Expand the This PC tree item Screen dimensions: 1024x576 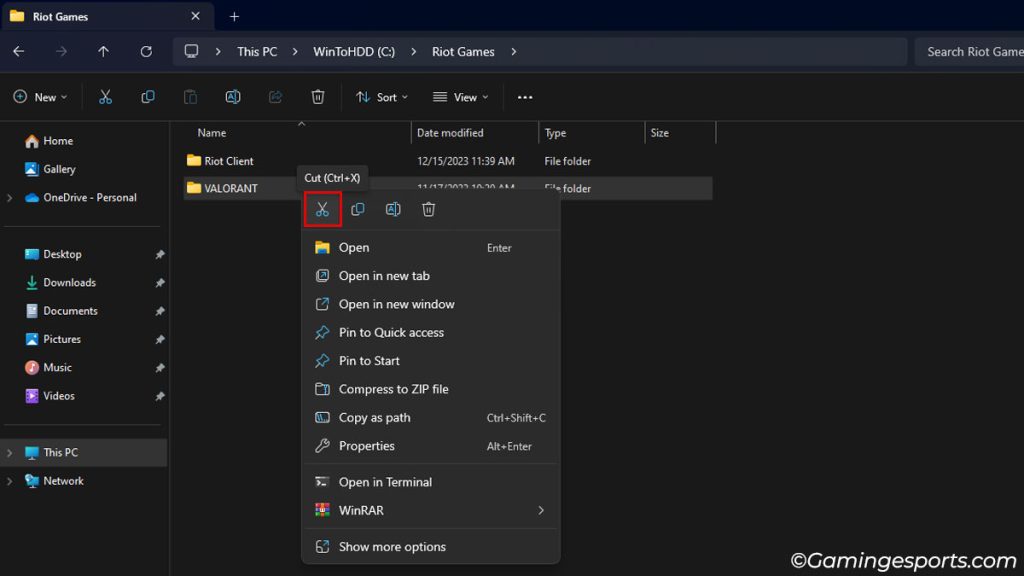pos(8,452)
